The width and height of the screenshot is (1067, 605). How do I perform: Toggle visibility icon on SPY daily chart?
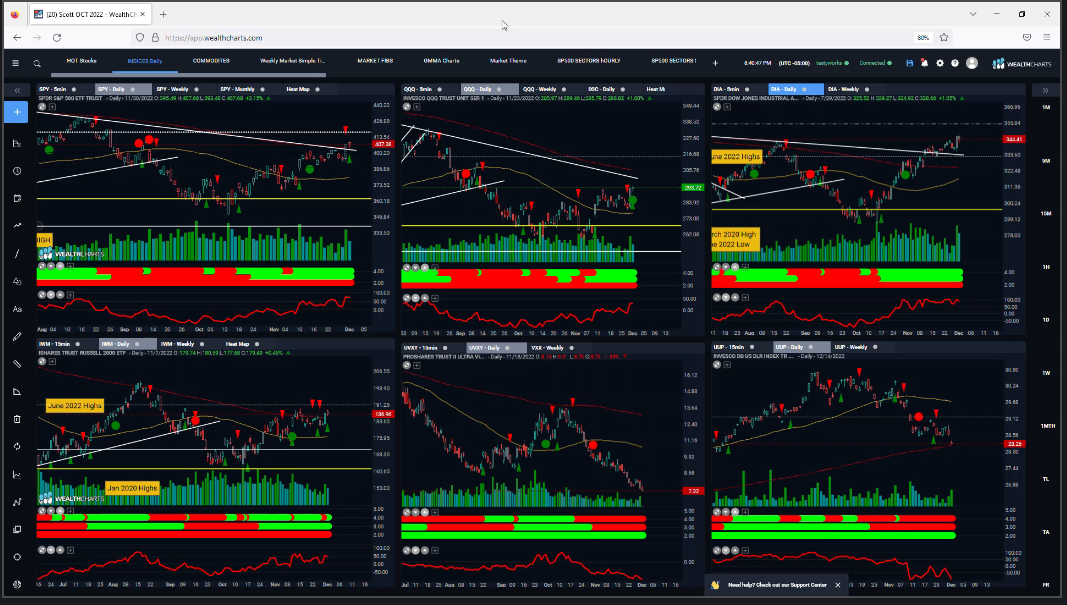[42, 107]
